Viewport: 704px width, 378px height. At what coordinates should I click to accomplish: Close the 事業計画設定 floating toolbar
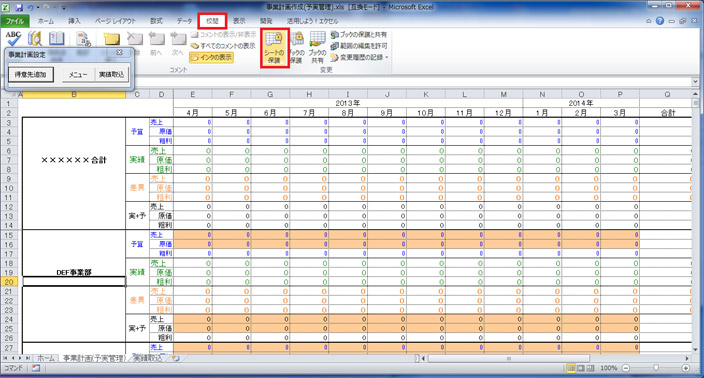tap(119, 53)
